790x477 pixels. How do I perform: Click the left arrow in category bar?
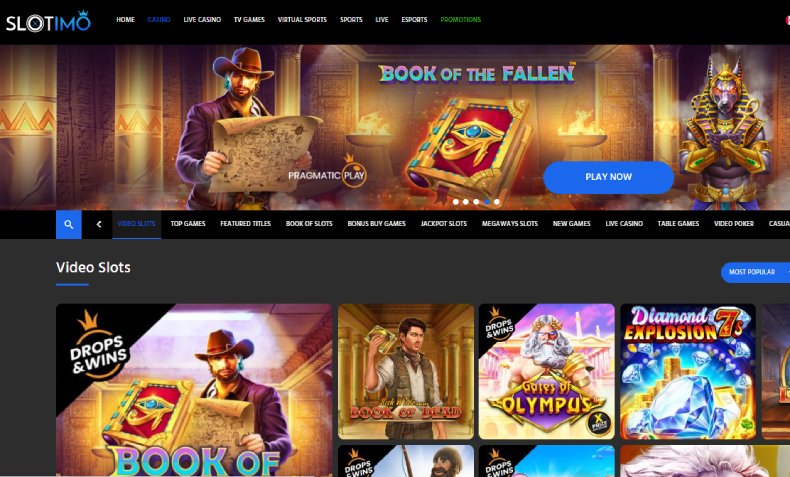coord(99,224)
